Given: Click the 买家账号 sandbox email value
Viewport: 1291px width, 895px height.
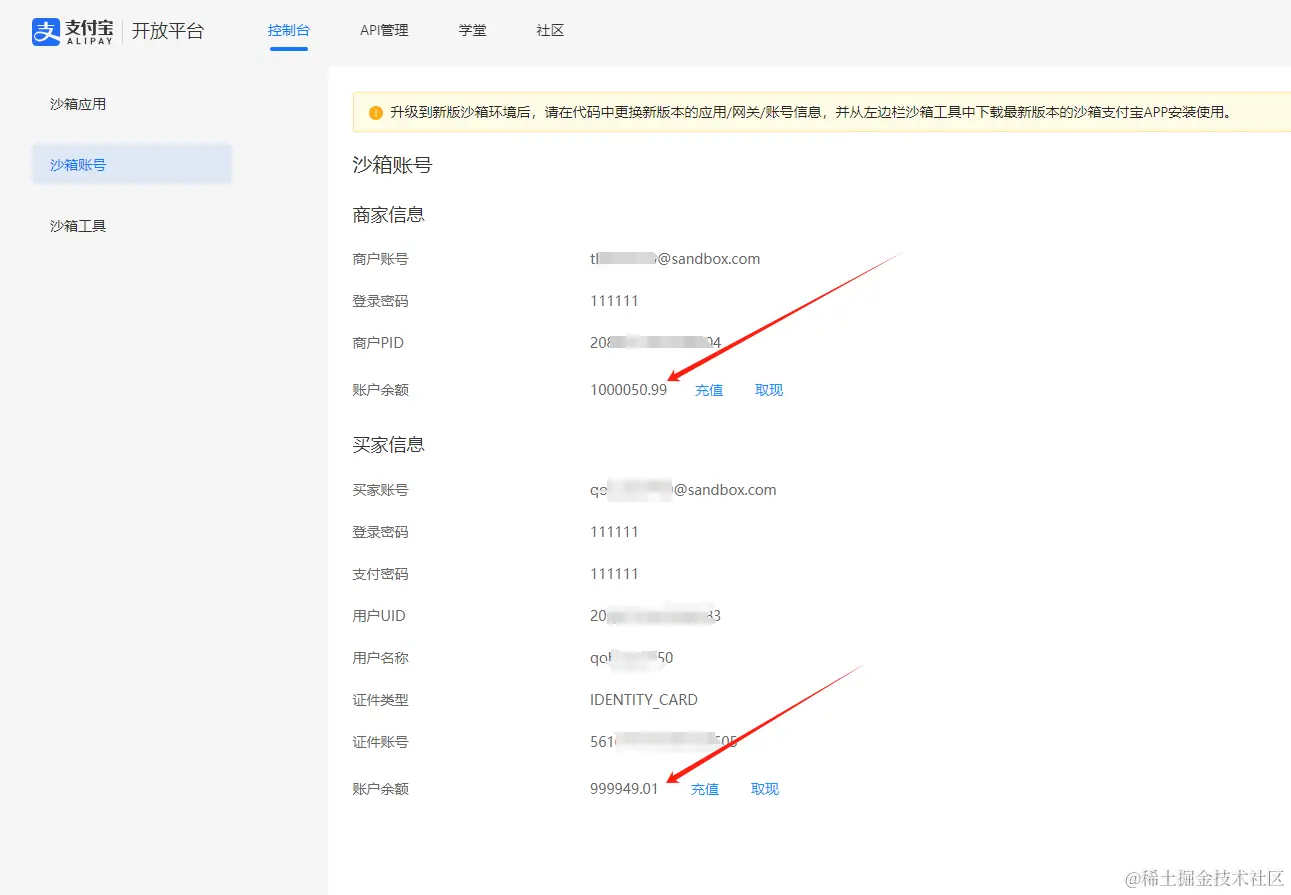Looking at the screenshot, I should pyautogui.click(x=683, y=490).
